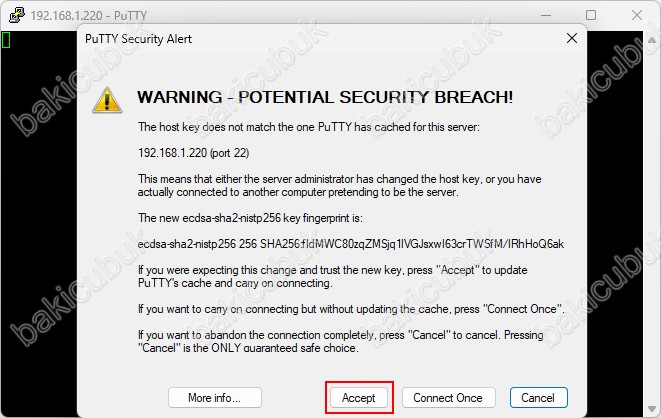Click the yellow warning triangle icon

point(107,100)
